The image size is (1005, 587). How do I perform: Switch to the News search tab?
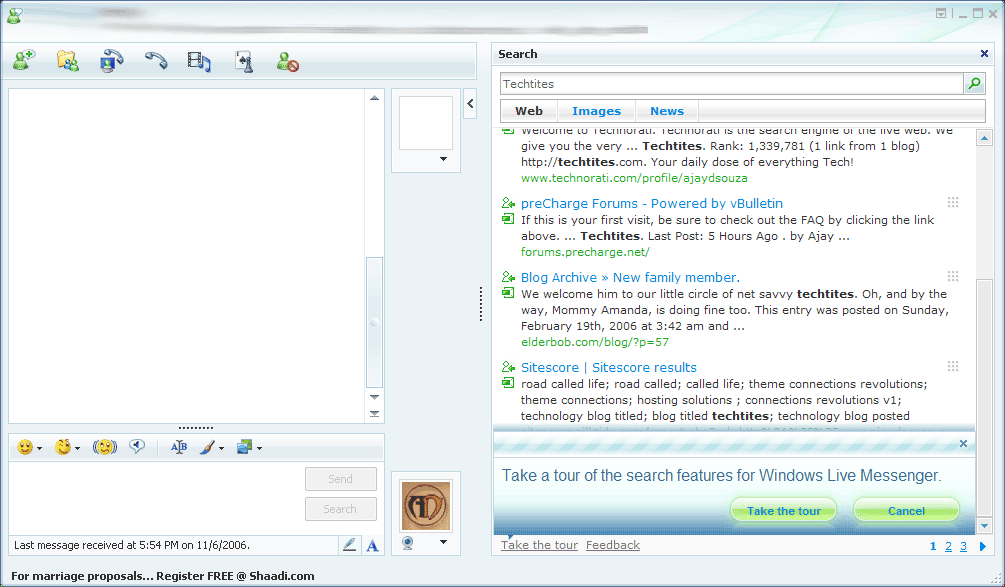pos(667,111)
